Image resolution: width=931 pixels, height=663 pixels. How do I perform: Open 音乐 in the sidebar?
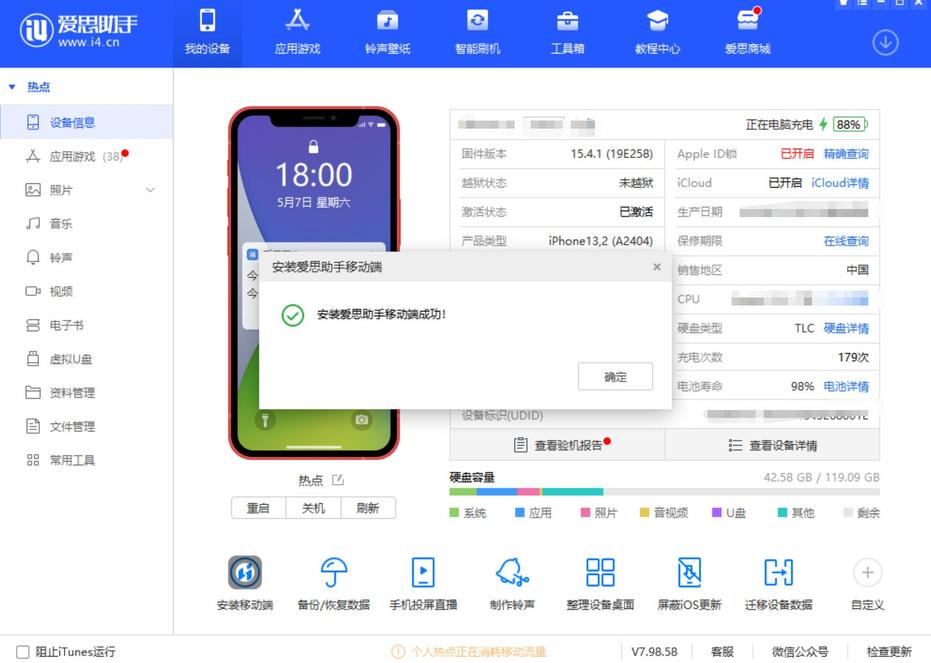click(x=87, y=224)
